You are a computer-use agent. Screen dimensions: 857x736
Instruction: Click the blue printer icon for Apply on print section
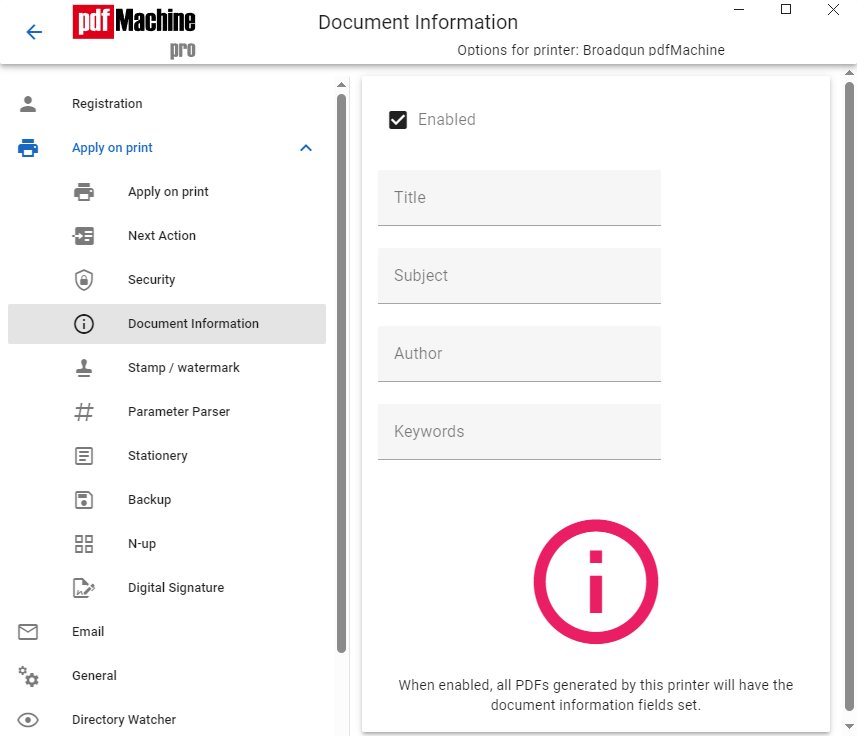click(x=28, y=148)
